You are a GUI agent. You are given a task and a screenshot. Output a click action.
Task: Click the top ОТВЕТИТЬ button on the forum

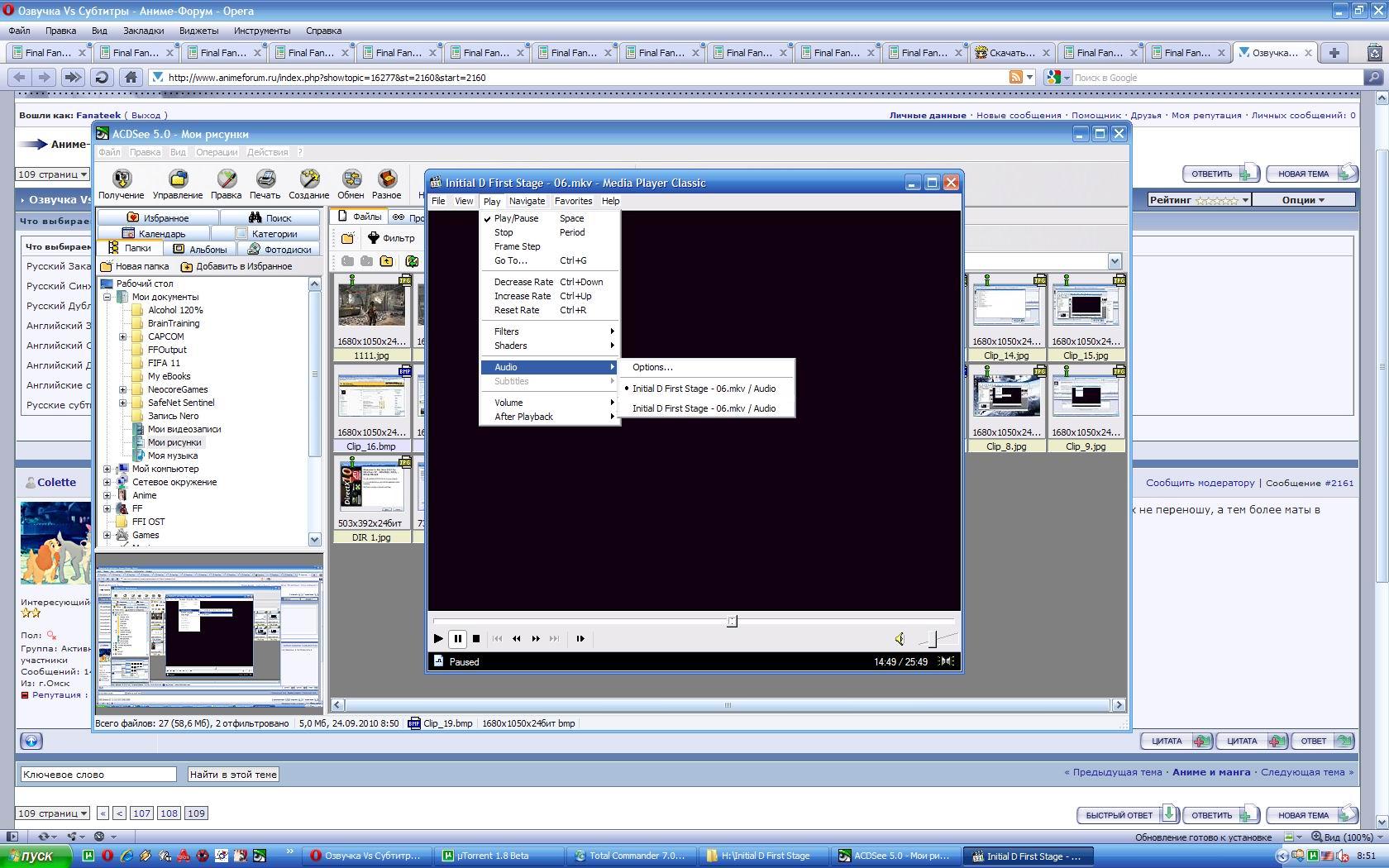tap(1220, 174)
